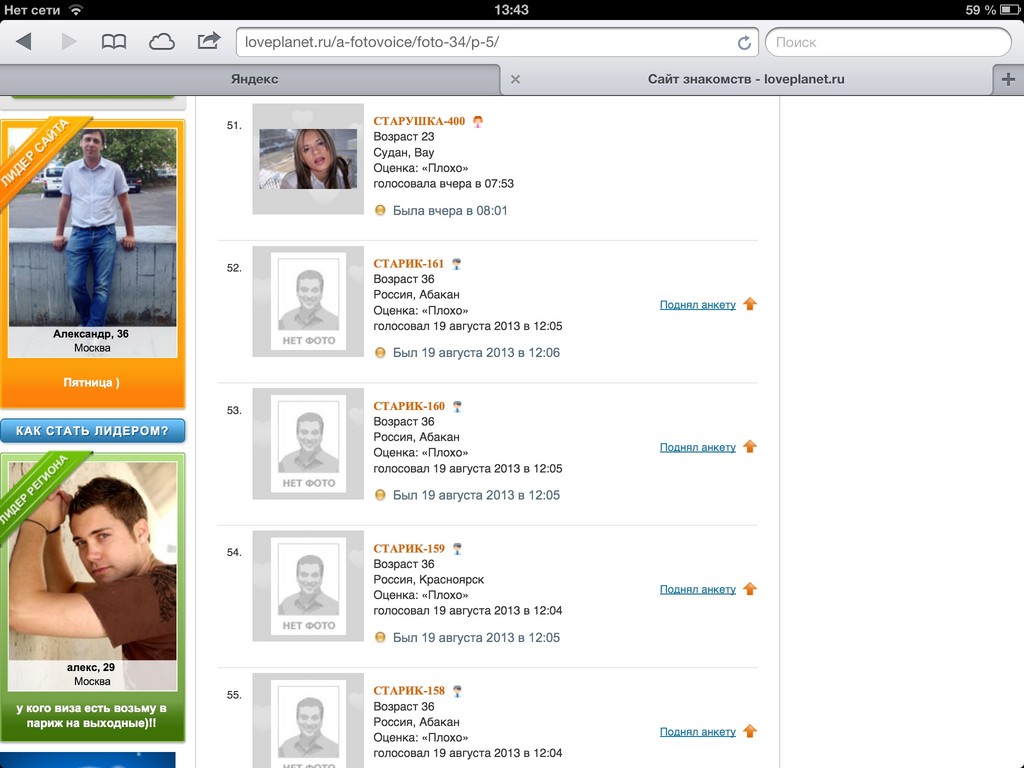This screenshot has height=768, width=1024.
Task: Open НЕТ ФОТО placeholder of СТАРИК-160
Action: [x=308, y=444]
